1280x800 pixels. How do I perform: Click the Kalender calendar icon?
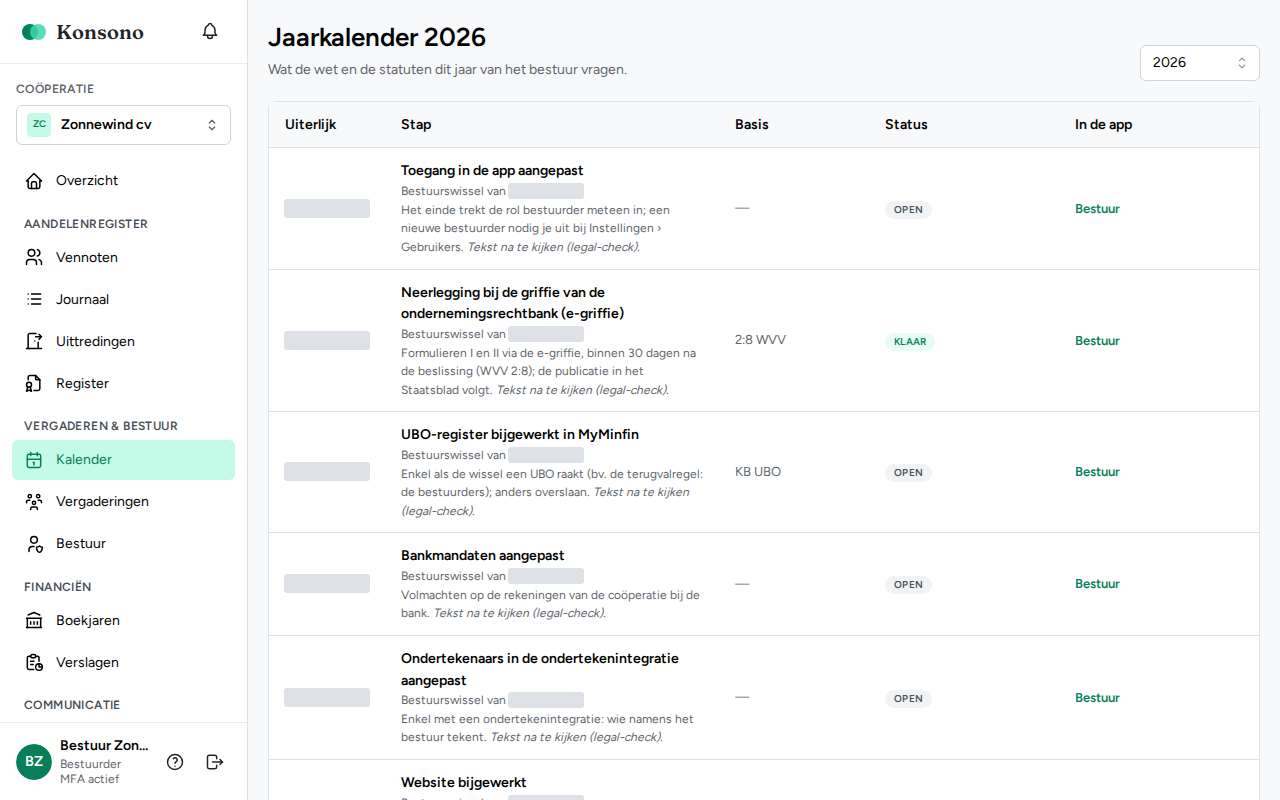tap(34, 460)
